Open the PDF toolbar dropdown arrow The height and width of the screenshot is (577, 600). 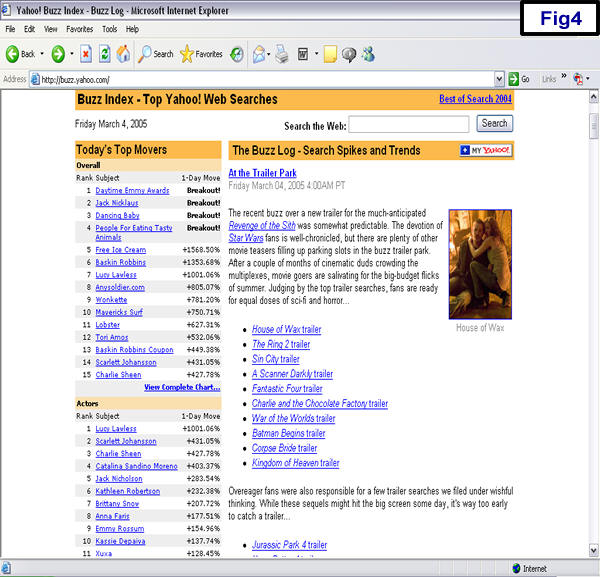[588, 79]
